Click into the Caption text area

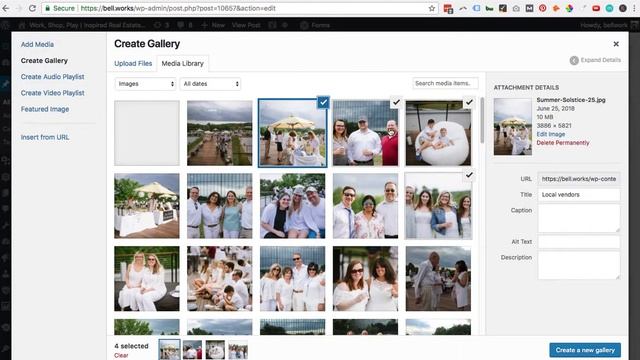pyautogui.click(x=579, y=218)
